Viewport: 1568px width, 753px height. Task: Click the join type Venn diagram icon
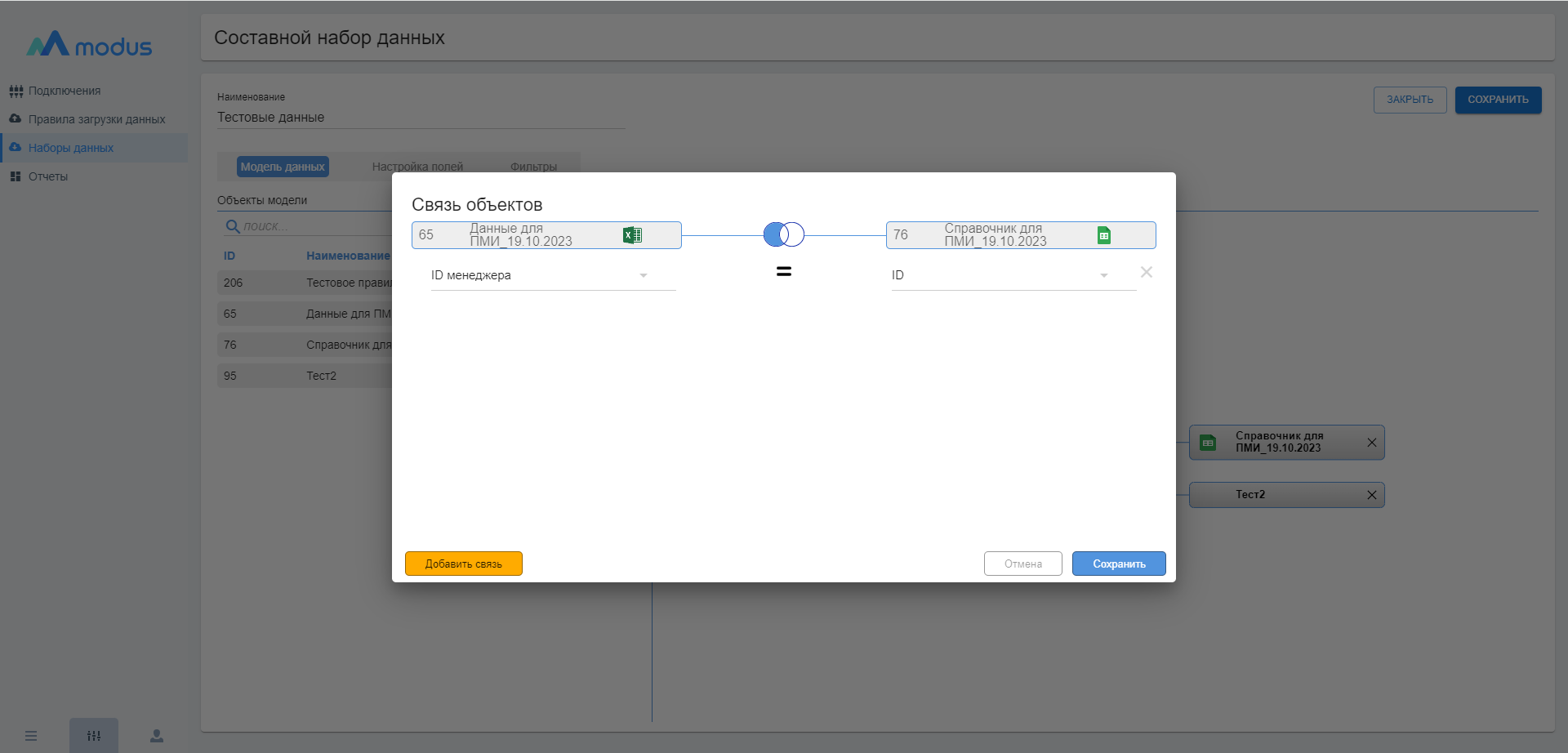783,235
